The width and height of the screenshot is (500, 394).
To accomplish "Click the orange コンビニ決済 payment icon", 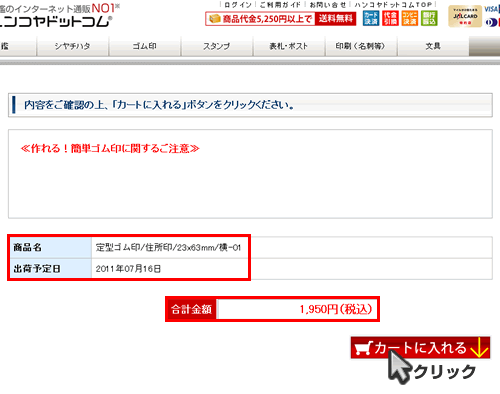I will (x=409, y=18).
